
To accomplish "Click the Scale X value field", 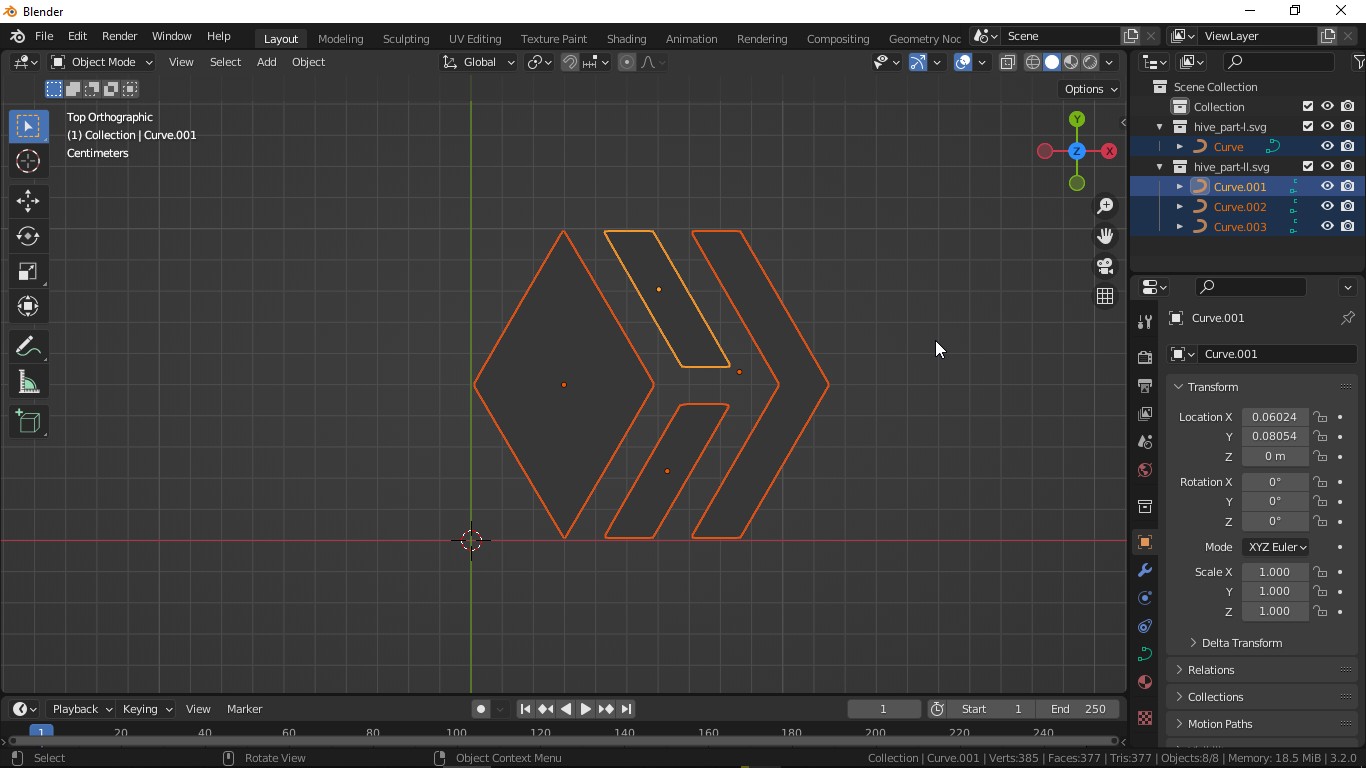I will pyautogui.click(x=1275, y=572).
